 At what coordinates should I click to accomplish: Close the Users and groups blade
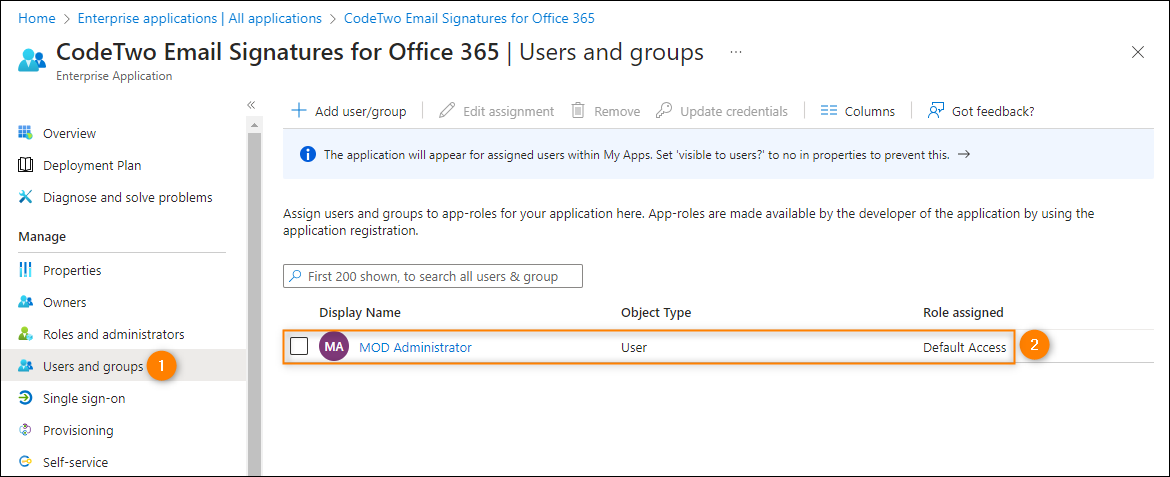coord(1138,52)
